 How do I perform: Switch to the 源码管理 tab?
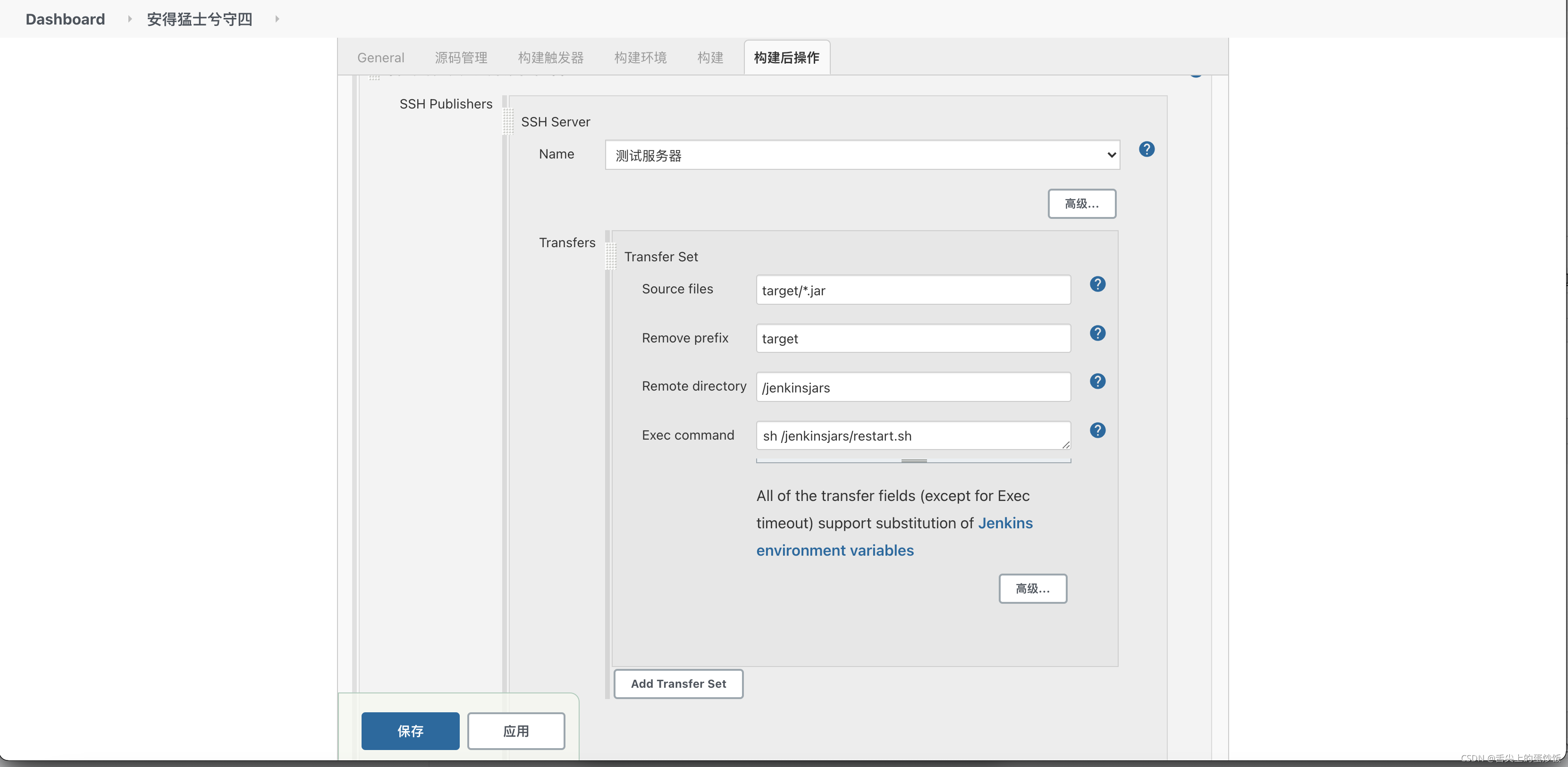coord(461,58)
